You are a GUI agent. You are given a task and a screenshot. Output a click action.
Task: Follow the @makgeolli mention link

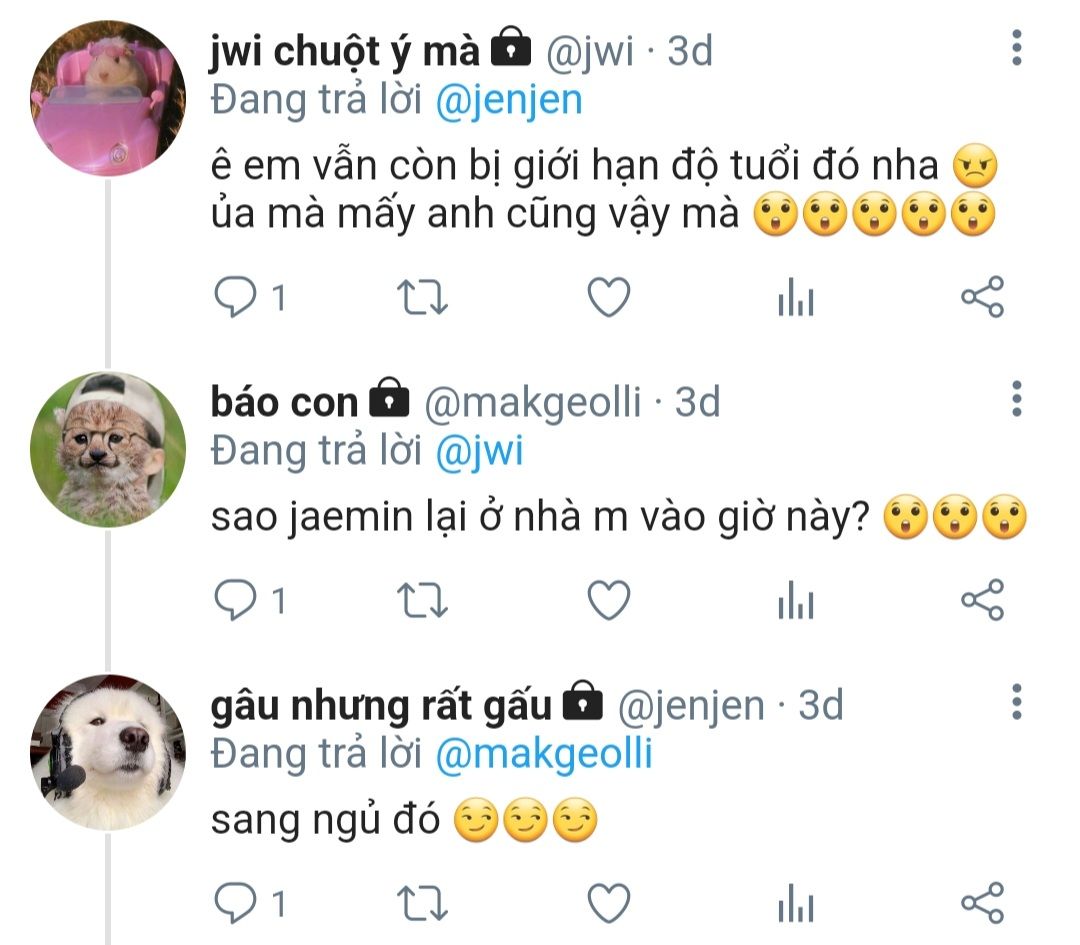tap(544, 754)
